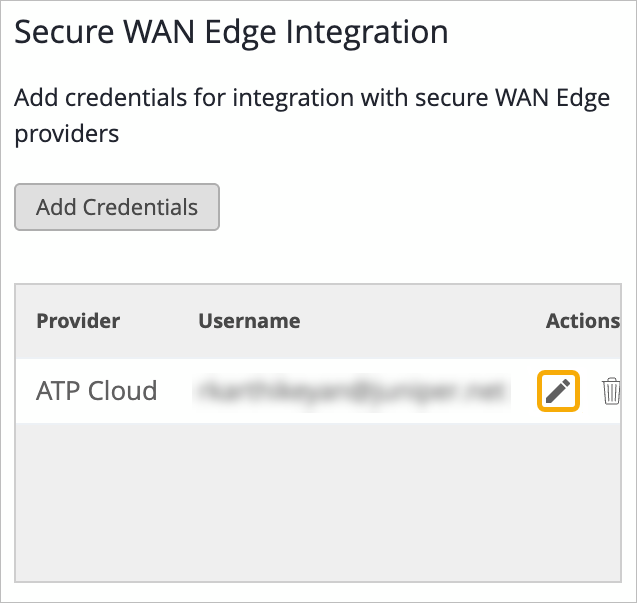637x603 pixels.
Task: Click blank space between Username and Actions headers
Action: coord(420,321)
